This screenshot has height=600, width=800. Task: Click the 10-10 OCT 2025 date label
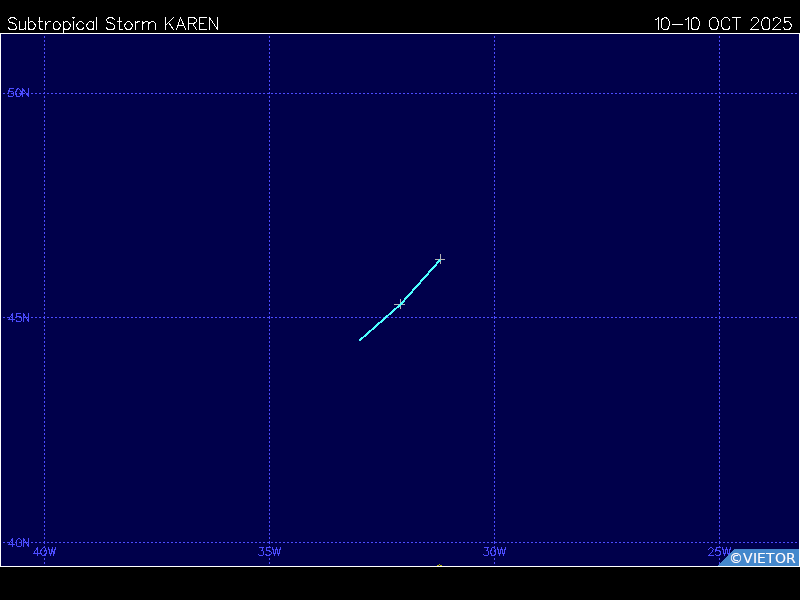723,24
